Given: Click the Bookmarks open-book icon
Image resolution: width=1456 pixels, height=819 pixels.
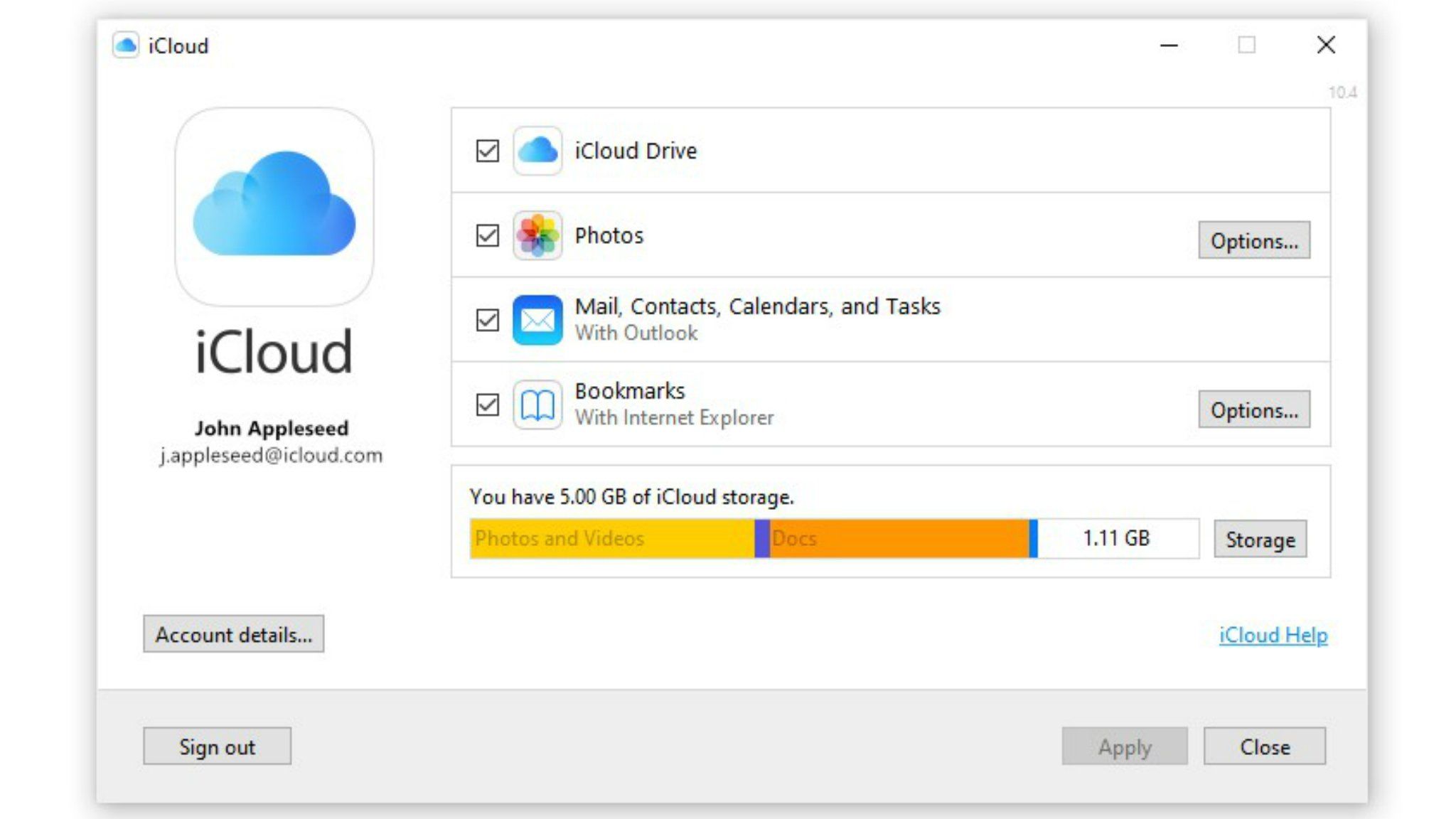Looking at the screenshot, I should pyautogui.click(x=537, y=405).
